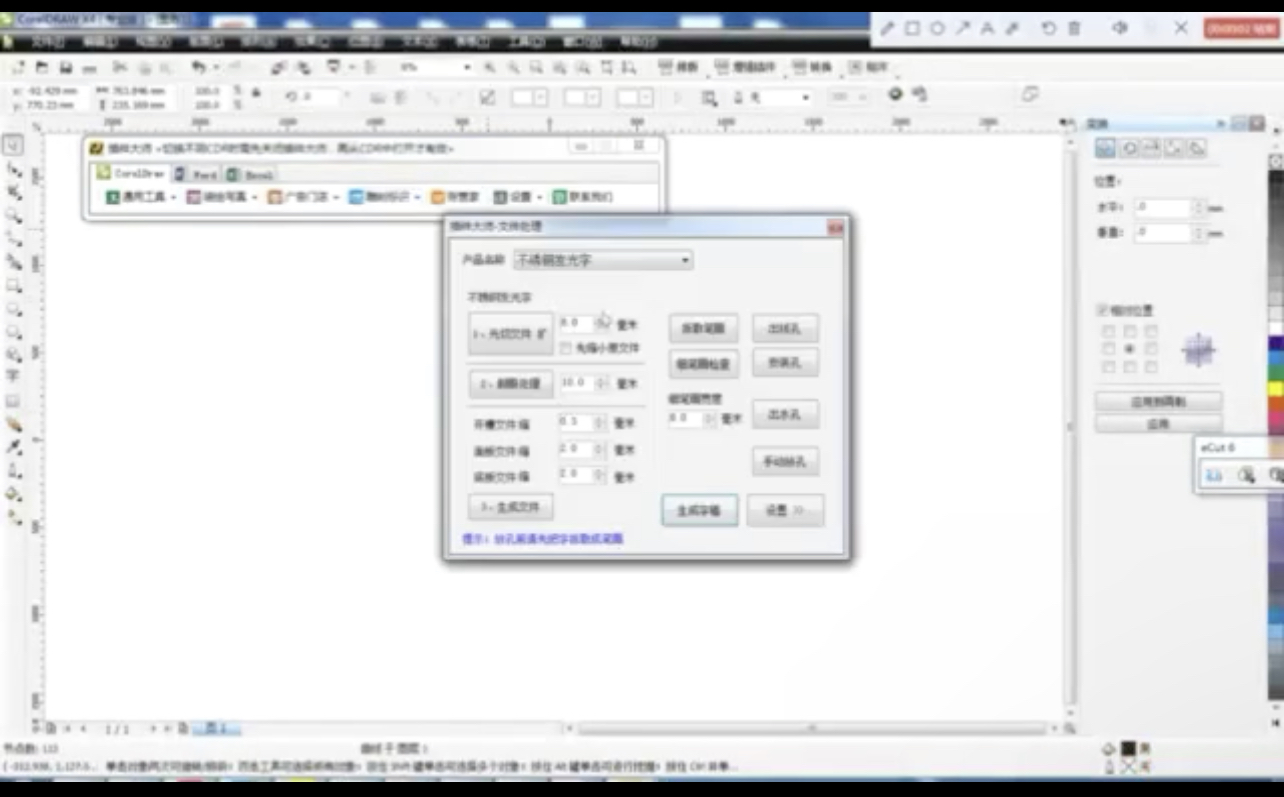Click the 水平 position input field
The height and width of the screenshot is (797, 1284).
click(x=1162, y=208)
